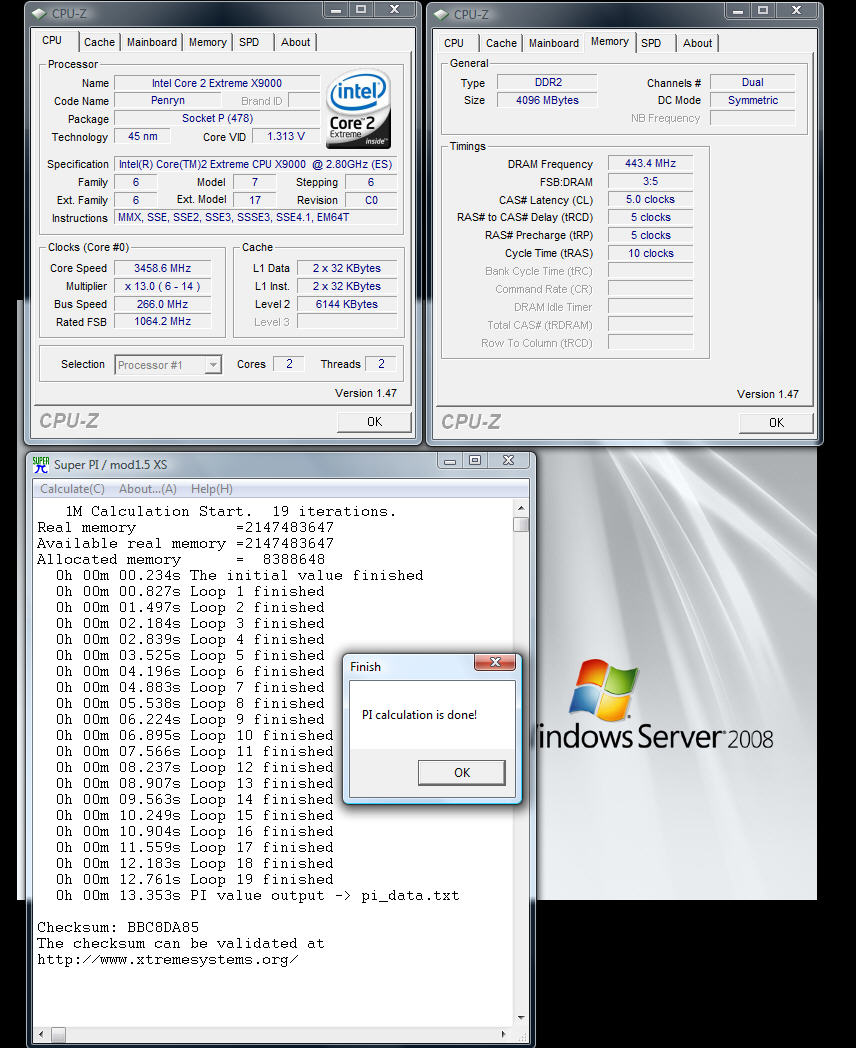Open the Processor #1 selection dropdown

coord(213,365)
